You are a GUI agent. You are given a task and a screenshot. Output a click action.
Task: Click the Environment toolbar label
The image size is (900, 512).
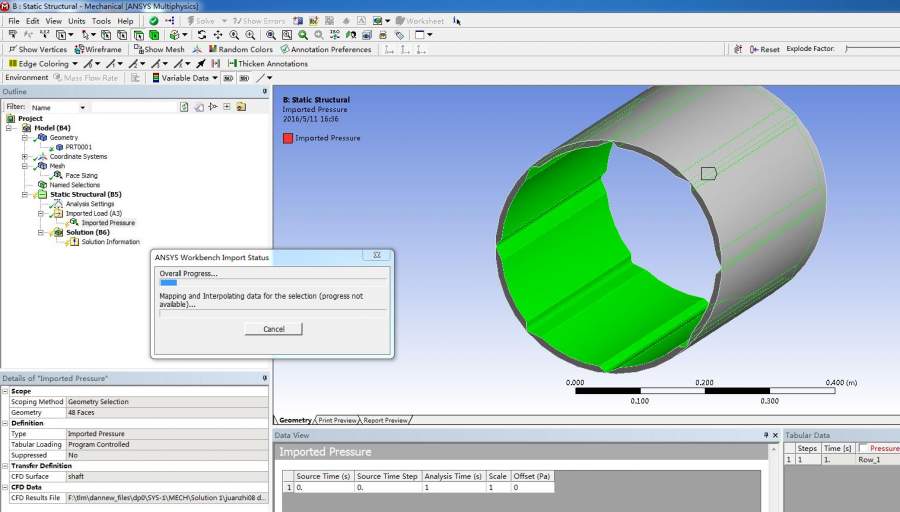point(26,77)
